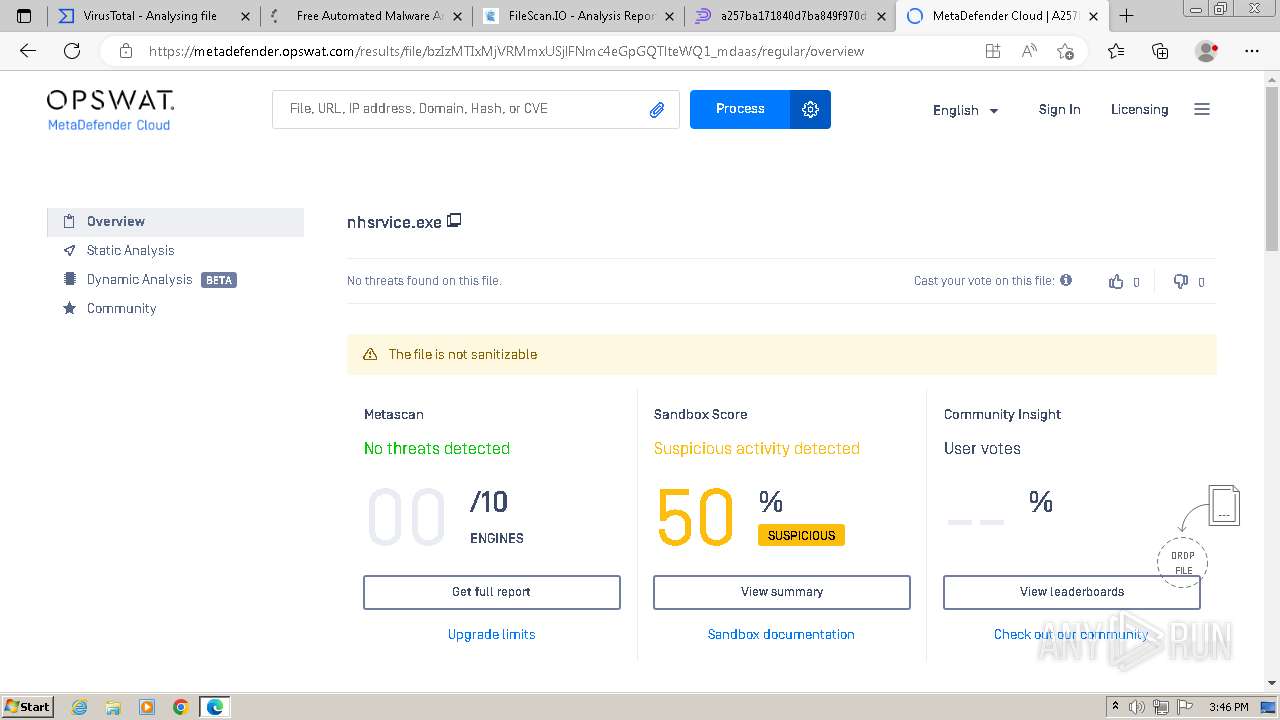Open the Favorites list
Image resolution: width=1280 pixels, height=720 pixels.
[1116, 51]
